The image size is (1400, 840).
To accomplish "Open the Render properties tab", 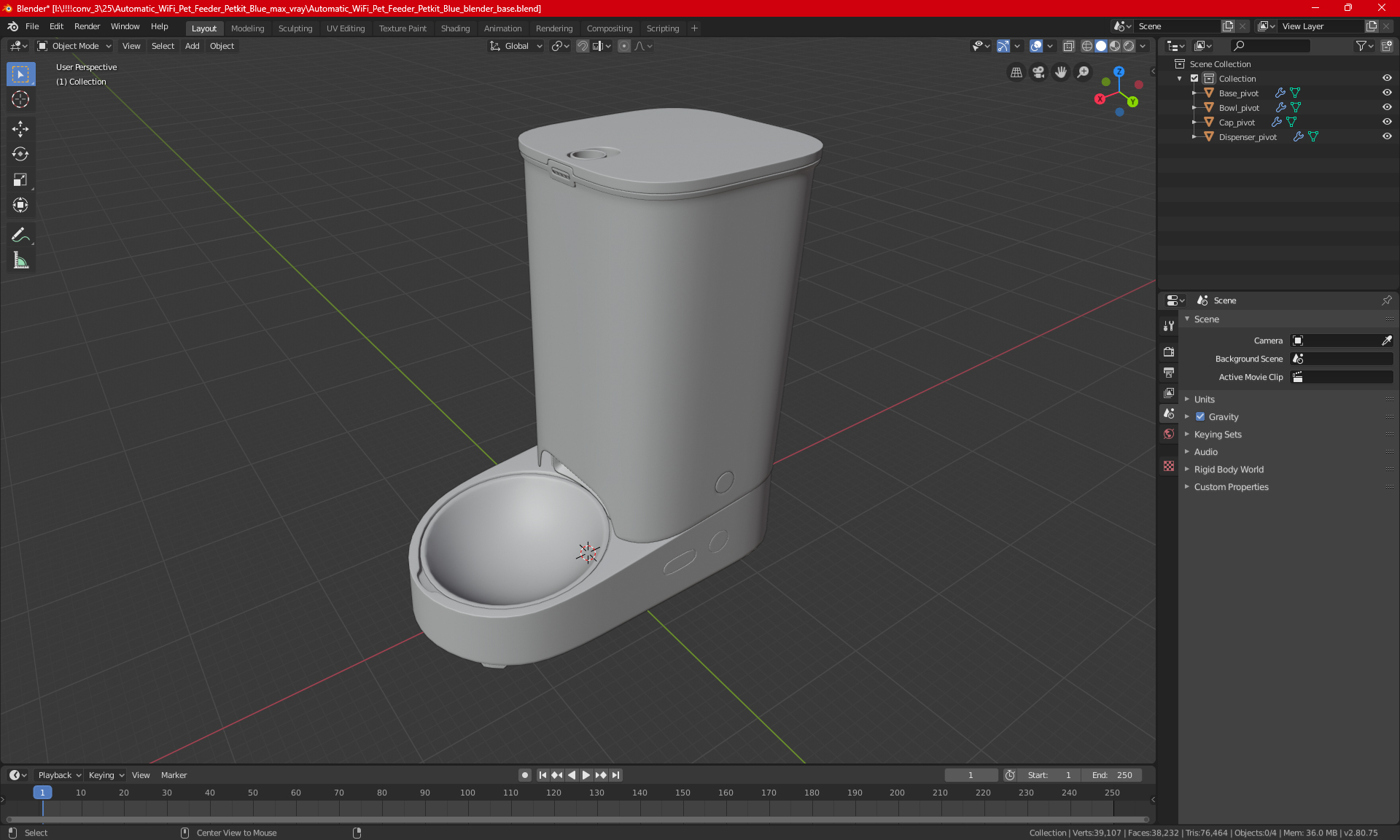I will tap(1169, 351).
